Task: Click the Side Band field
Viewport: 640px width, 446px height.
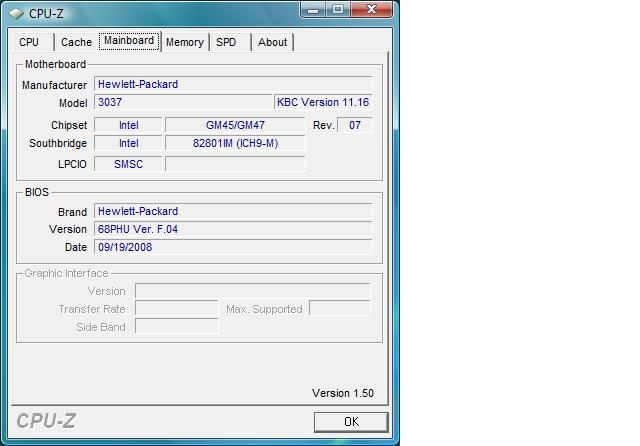Action: pos(177,326)
